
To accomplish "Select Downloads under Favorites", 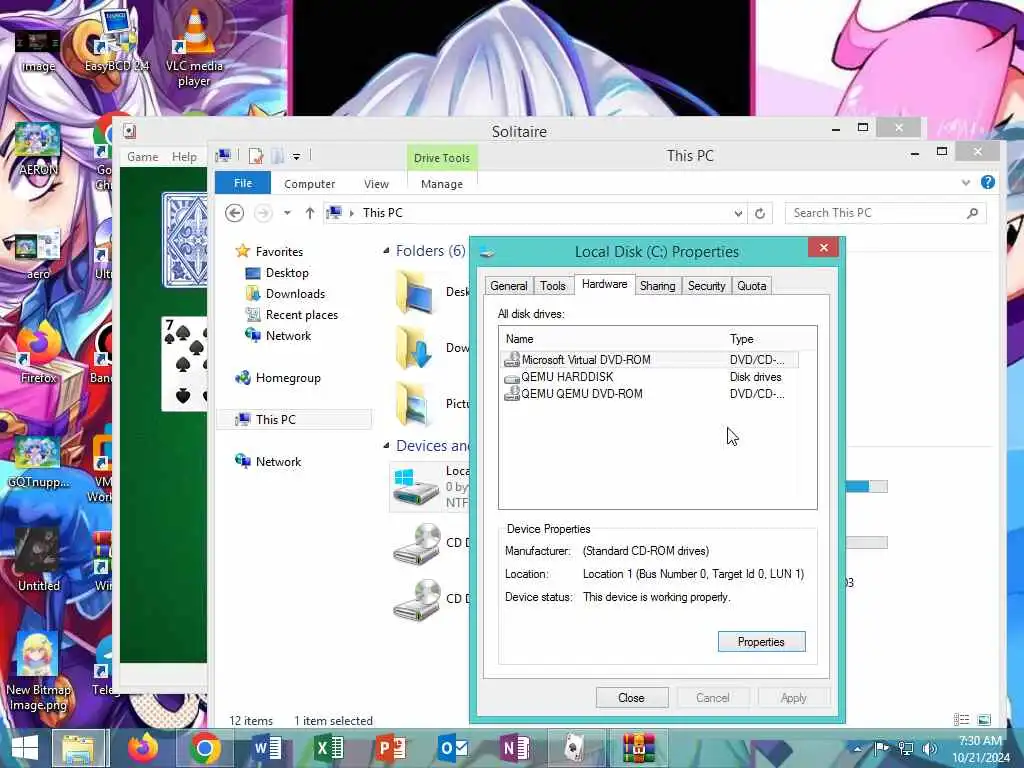I will 285,294.
